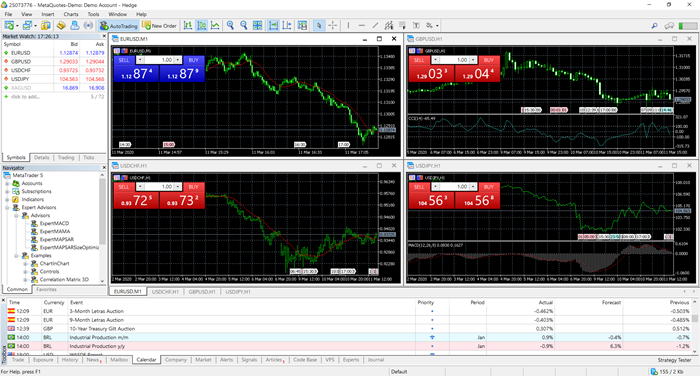This screenshot has width=700, height=376.
Task: Zoom in on the chart
Action: 230,25
